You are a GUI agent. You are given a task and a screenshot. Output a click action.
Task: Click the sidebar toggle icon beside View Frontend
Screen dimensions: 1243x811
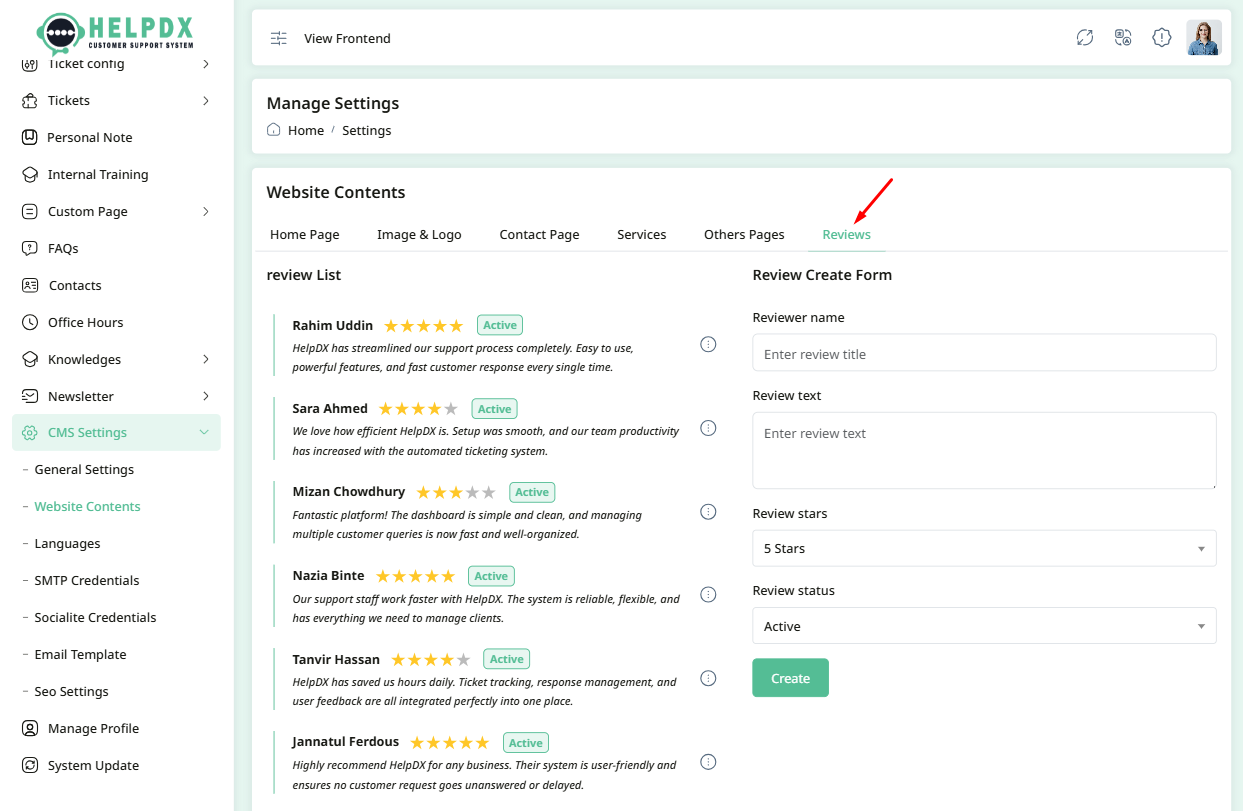click(279, 38)
